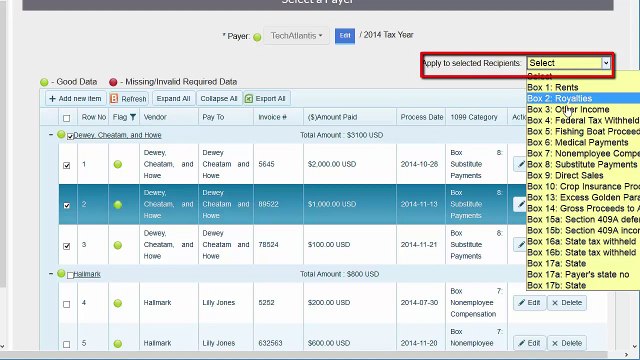Click Edit button for invoice 5252
640x360 pixels.
(529, 303)
